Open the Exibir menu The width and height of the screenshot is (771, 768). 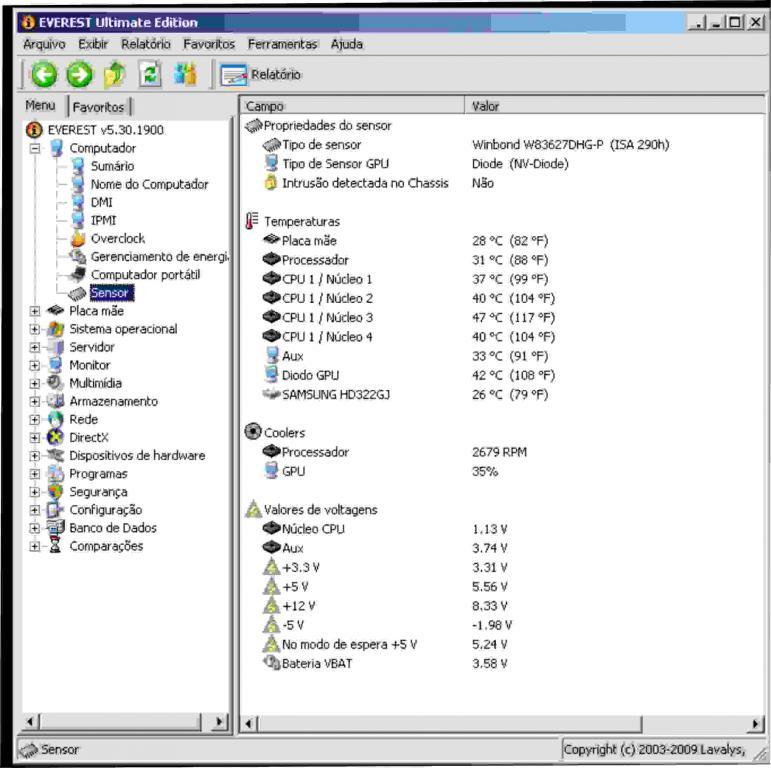(93, 44)
